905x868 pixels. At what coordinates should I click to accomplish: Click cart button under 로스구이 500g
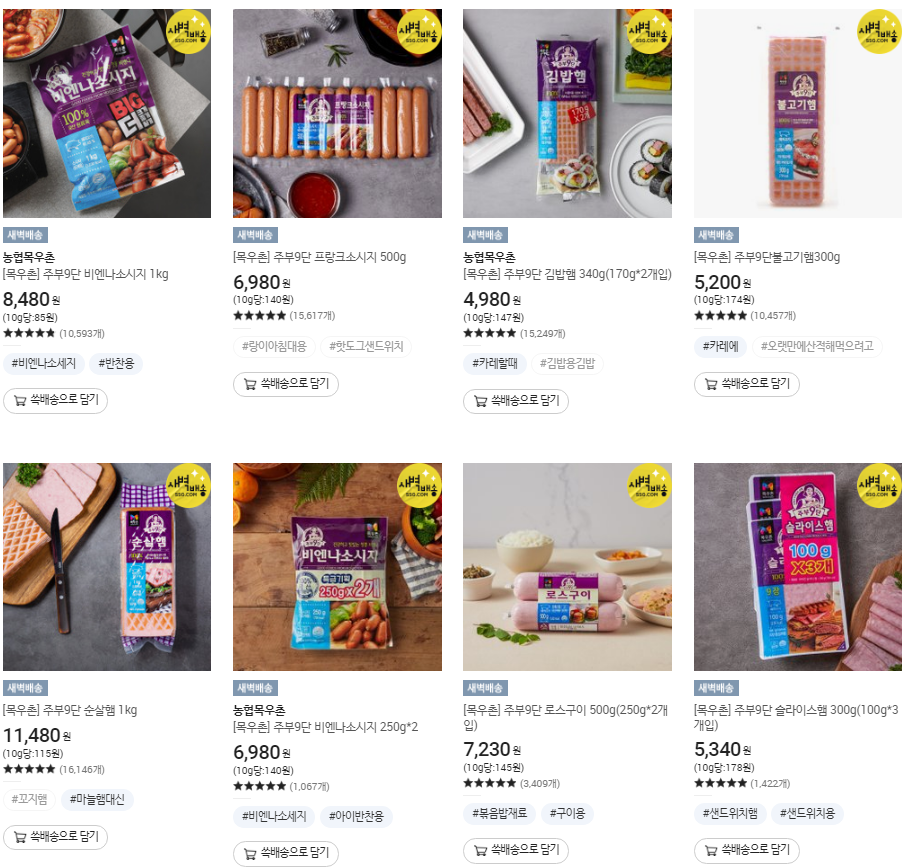tap(515, 850)
